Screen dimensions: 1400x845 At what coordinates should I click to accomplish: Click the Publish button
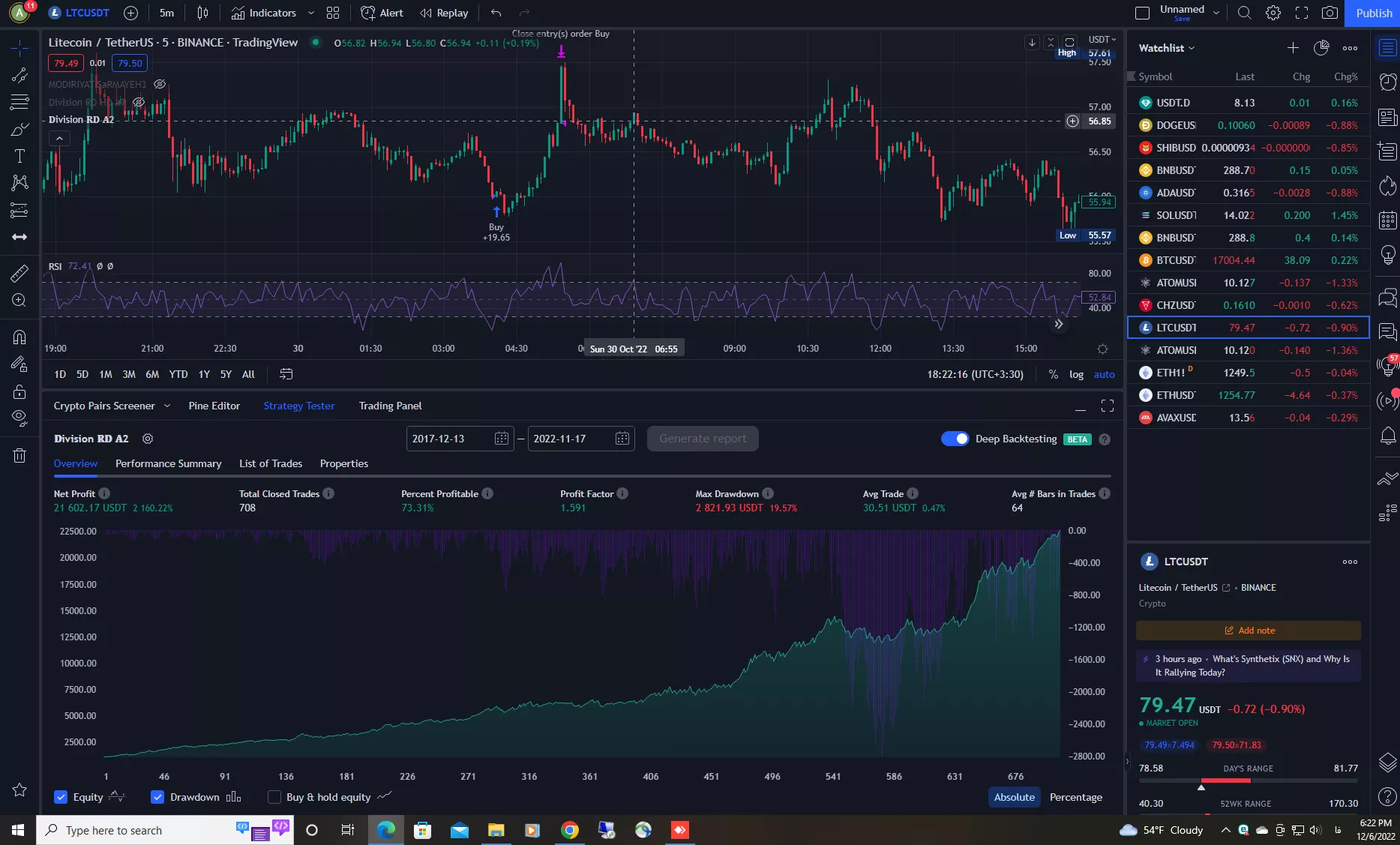point(1373,13)
